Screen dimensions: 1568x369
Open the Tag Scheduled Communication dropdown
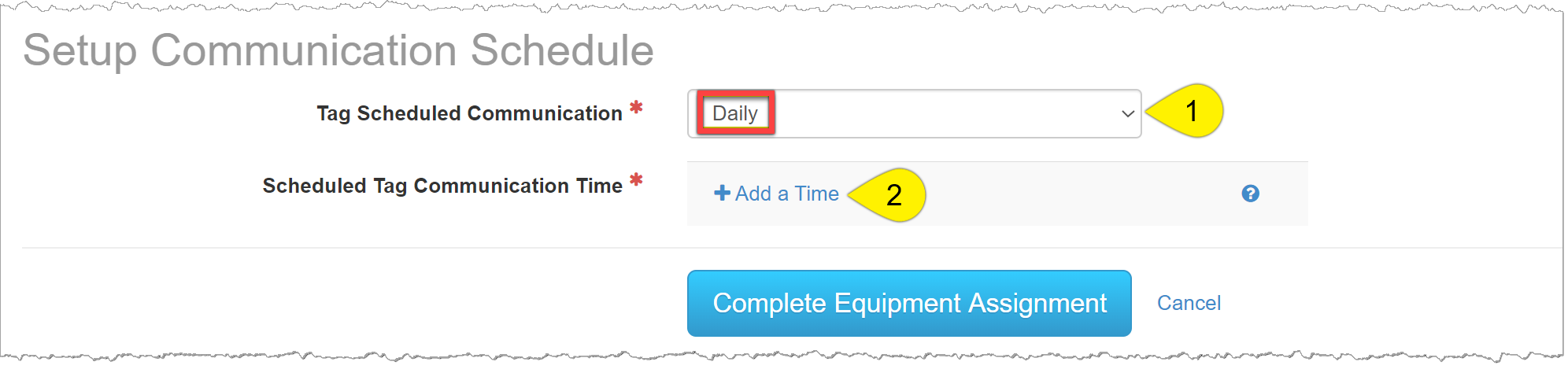[x=913, y=114]
